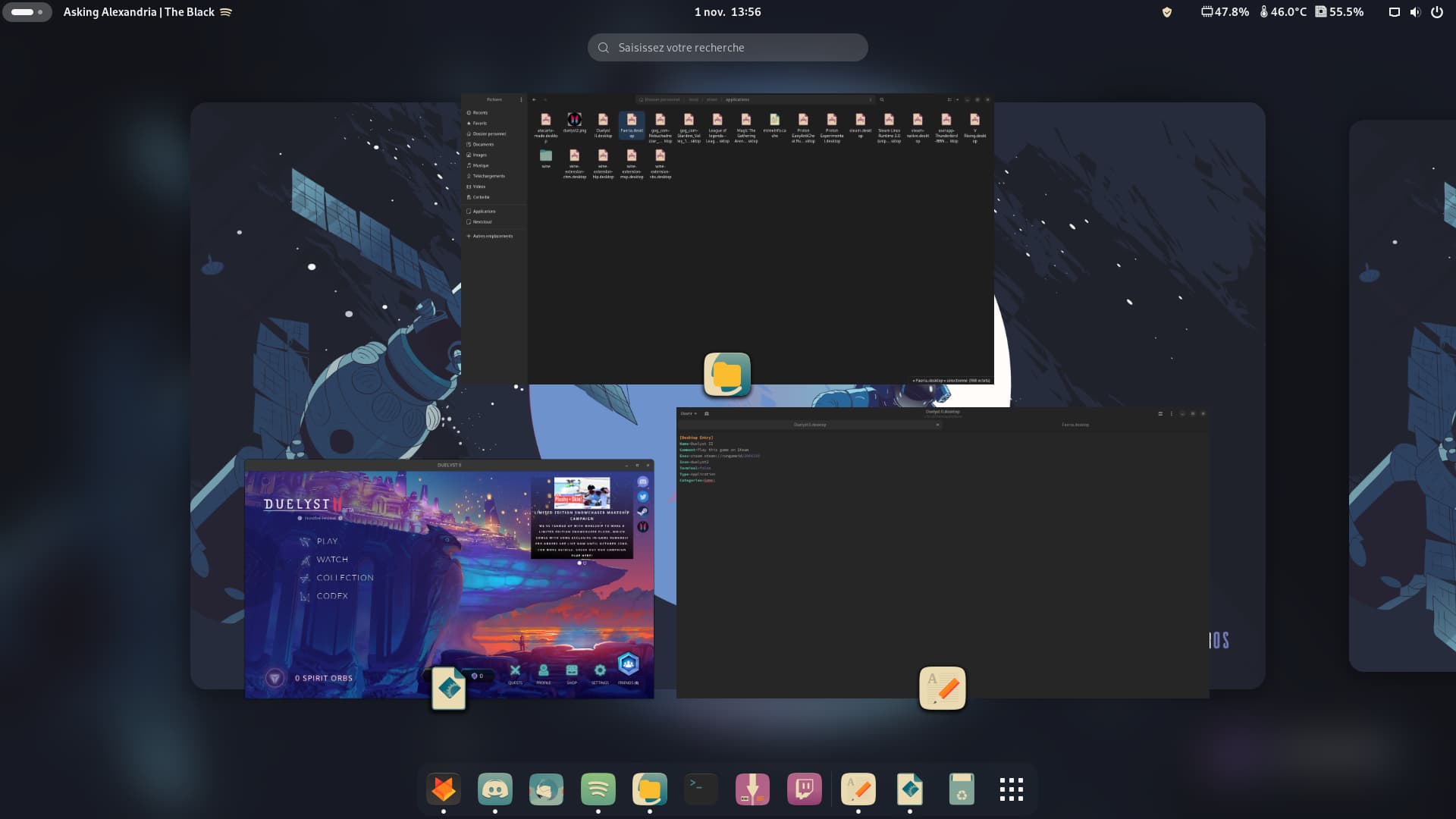Launch Firefox from the dock
The width and height of the screenshot is (1456, 819).
[444, 789]
